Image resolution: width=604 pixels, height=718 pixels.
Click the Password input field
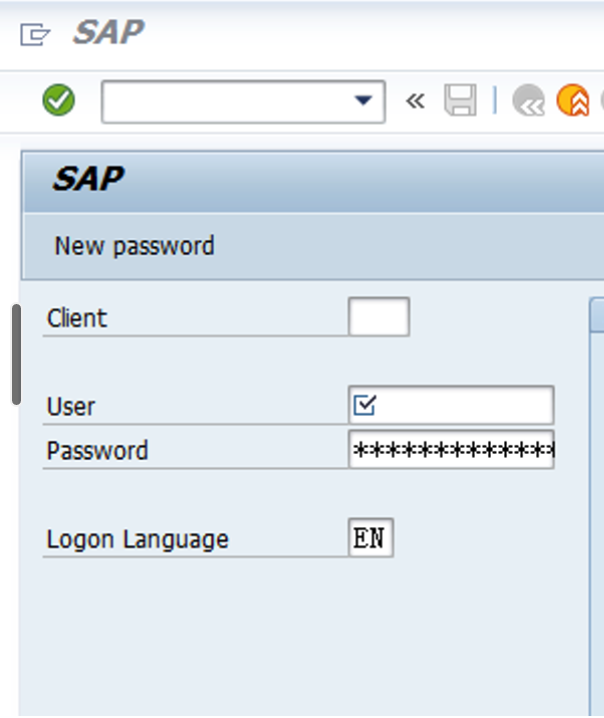click(451, 449)
